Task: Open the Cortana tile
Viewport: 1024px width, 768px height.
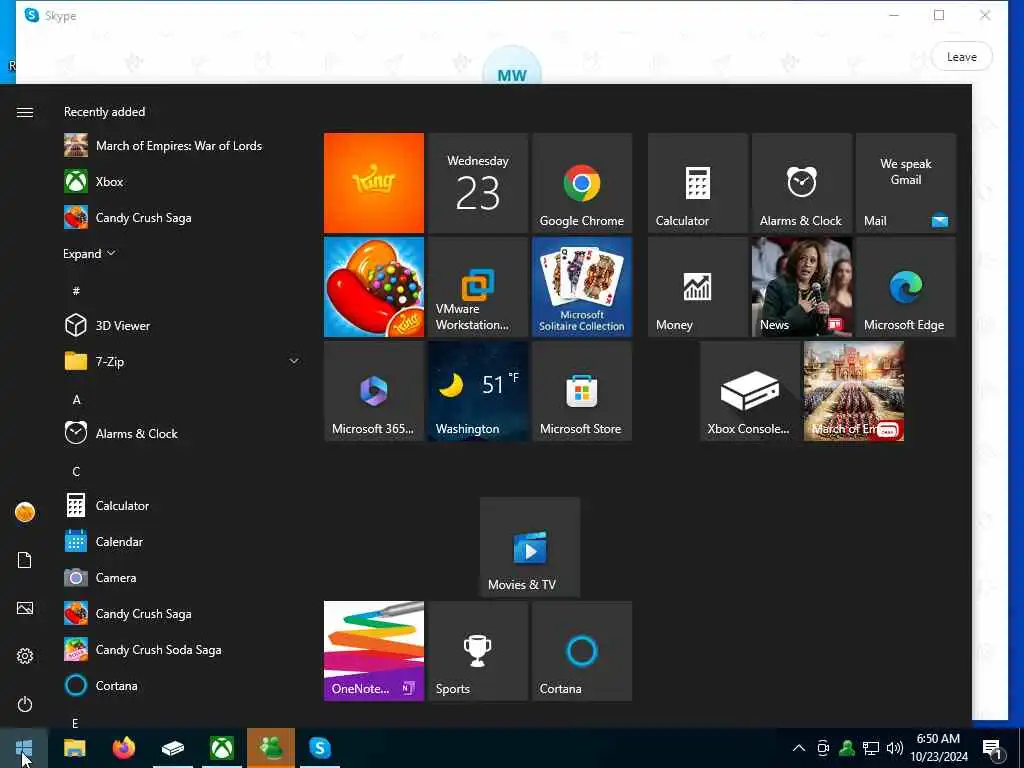Action: 581,650
